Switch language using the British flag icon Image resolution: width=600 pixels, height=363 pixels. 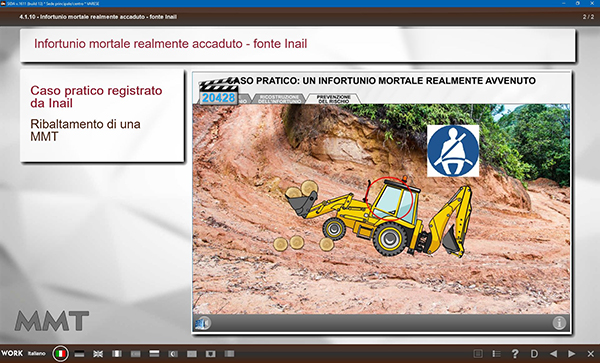(x=98, y=354)
